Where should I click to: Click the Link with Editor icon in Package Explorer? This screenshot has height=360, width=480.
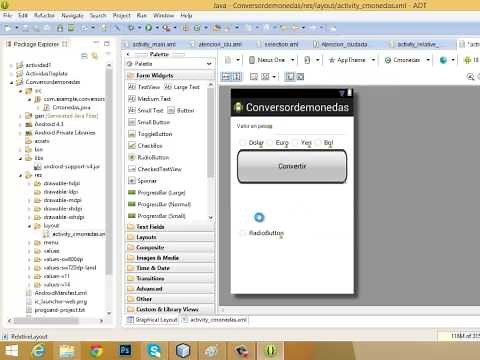click(x=95, y=56)
